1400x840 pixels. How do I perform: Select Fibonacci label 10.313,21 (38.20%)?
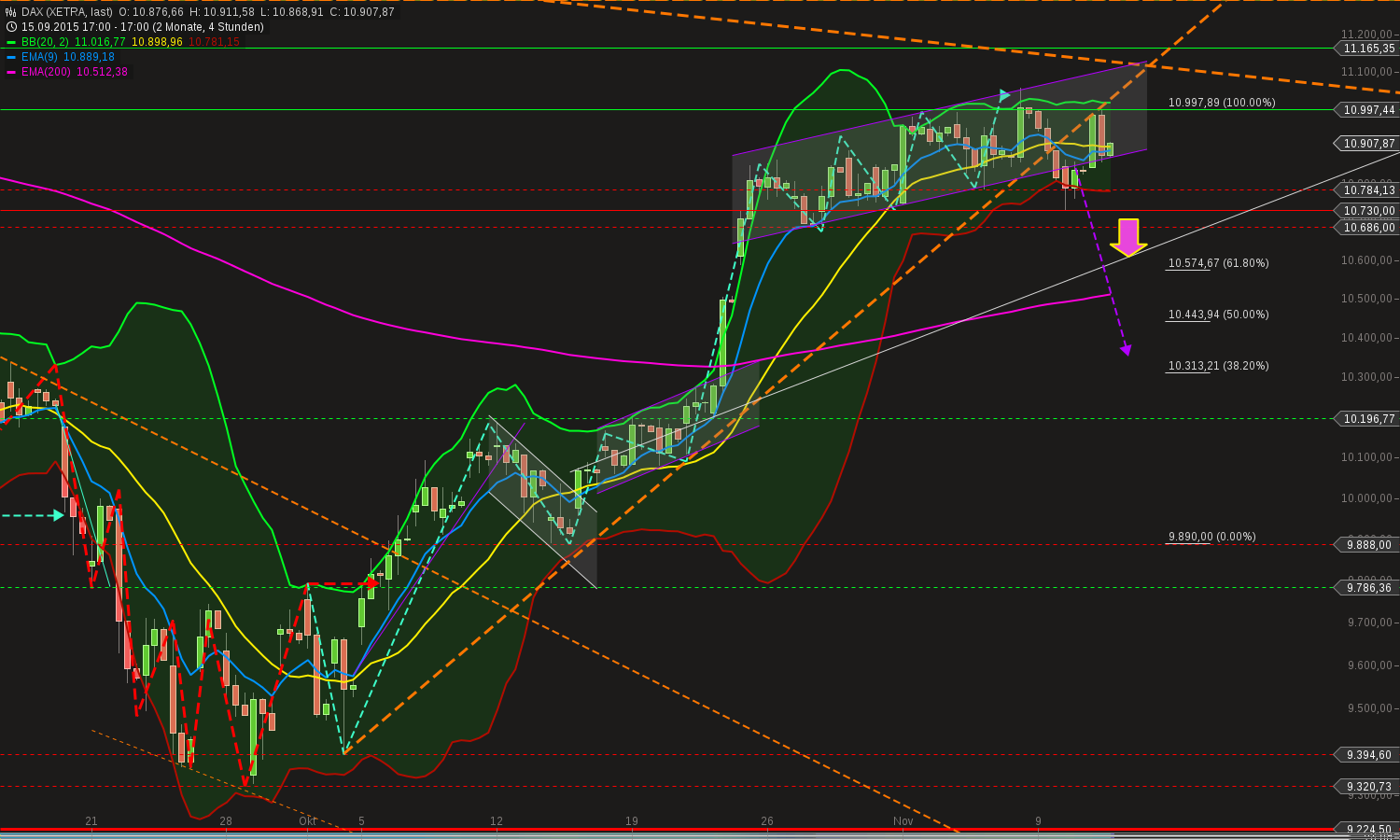pos(1218,366)
